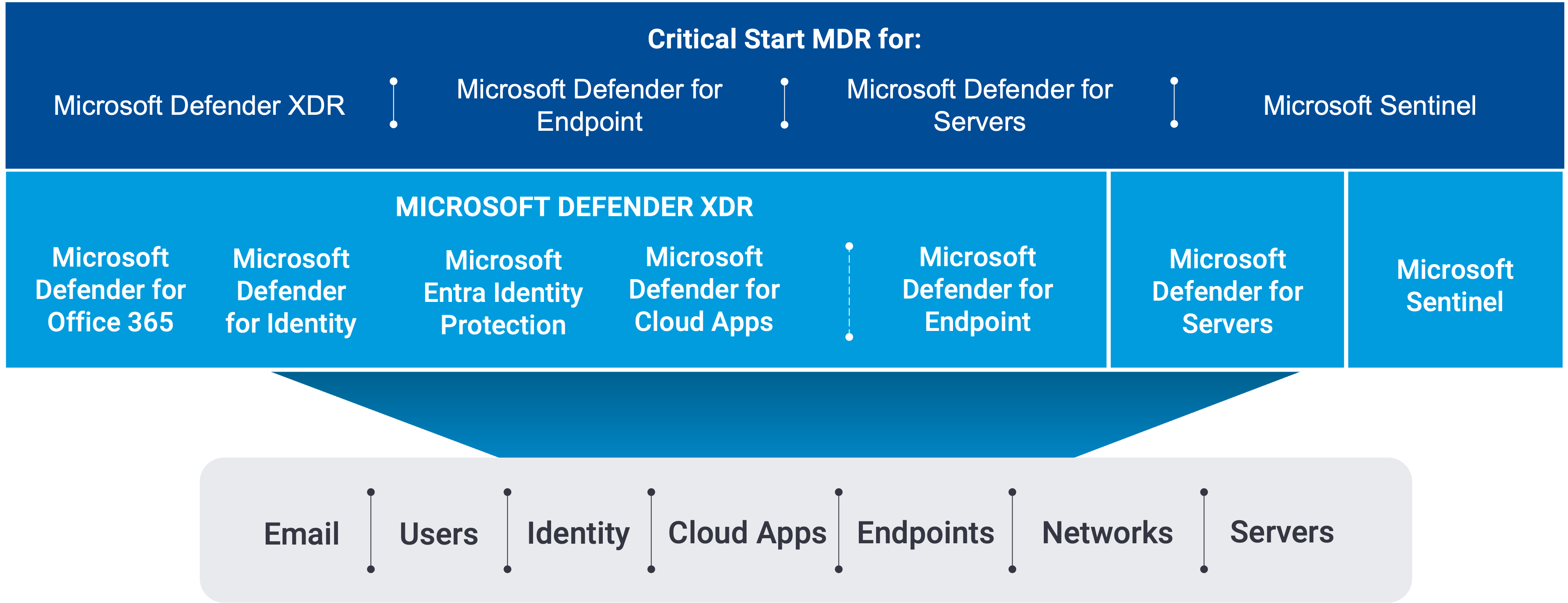Click bold 'Microsoft Defender for Endpoint' in the light blue panel
Image resolution: width=1568 pixels, height=603 pixels.
(977, 290)
